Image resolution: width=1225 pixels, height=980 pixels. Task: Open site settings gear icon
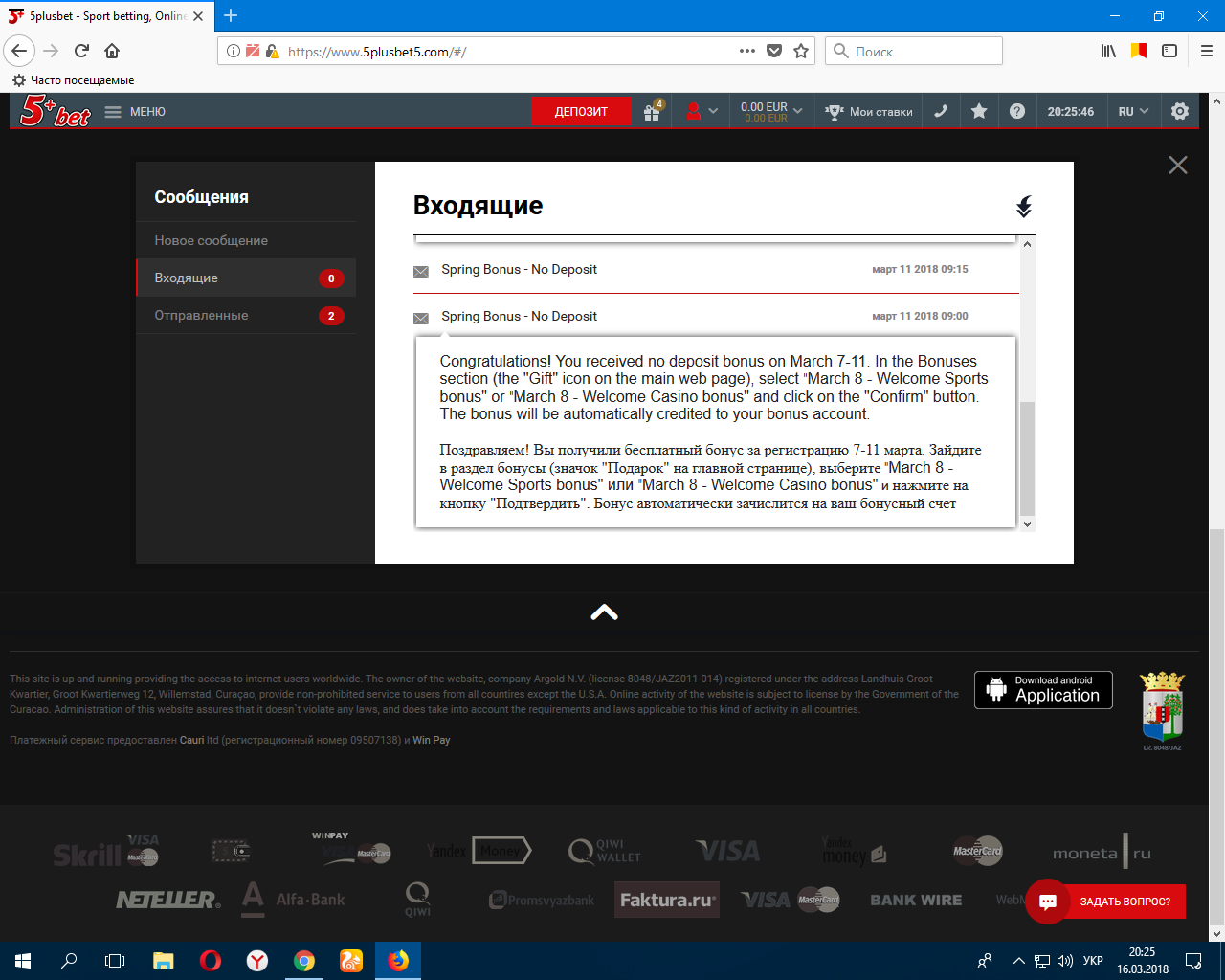click(1180, 112)
